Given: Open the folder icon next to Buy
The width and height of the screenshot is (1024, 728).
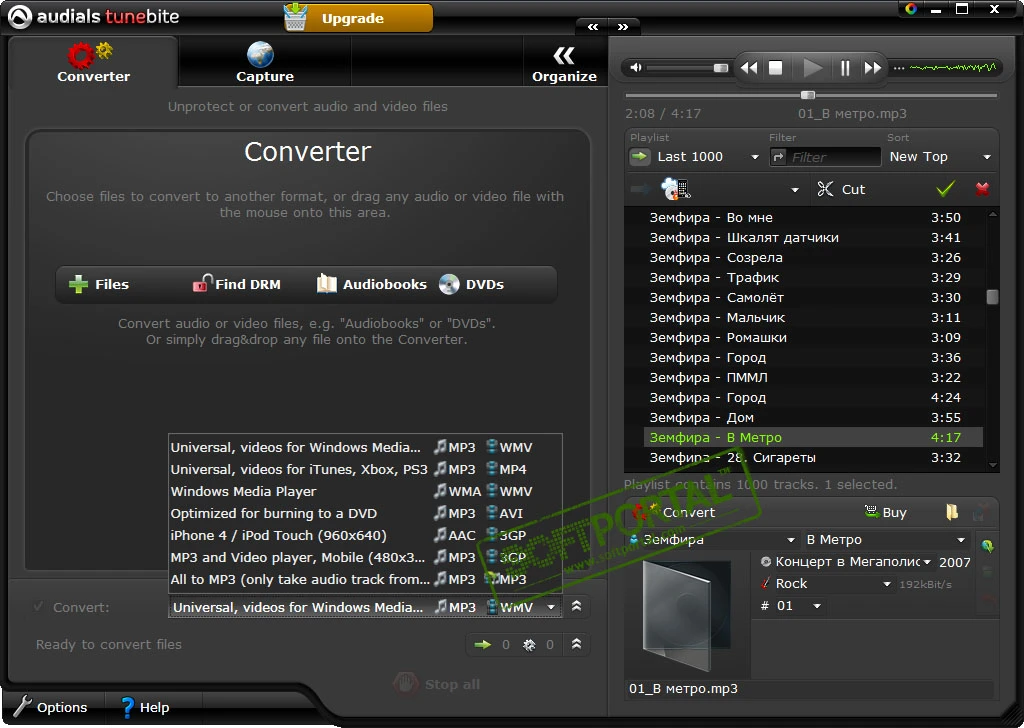Looking at the screenshot, I should 952,512.
